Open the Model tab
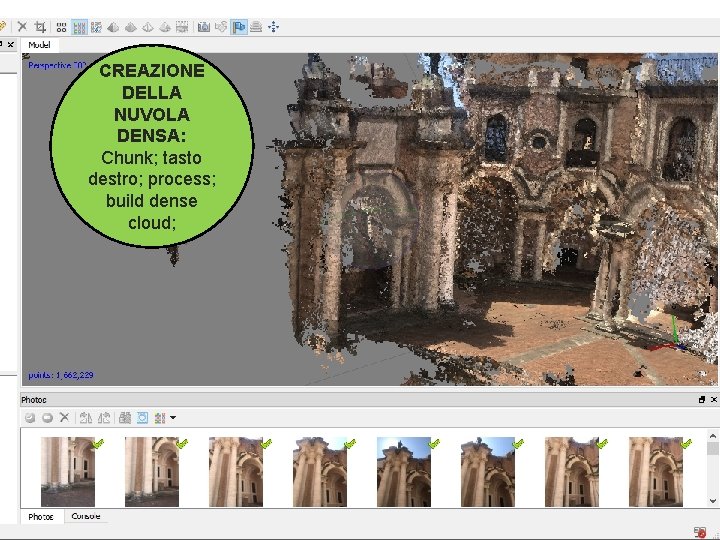 coord(40,45)
